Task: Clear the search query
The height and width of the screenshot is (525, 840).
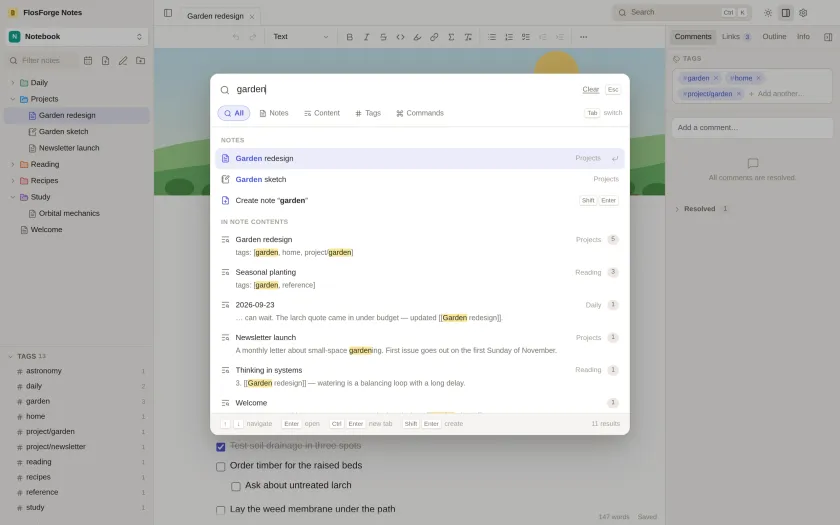Action: 590,89
